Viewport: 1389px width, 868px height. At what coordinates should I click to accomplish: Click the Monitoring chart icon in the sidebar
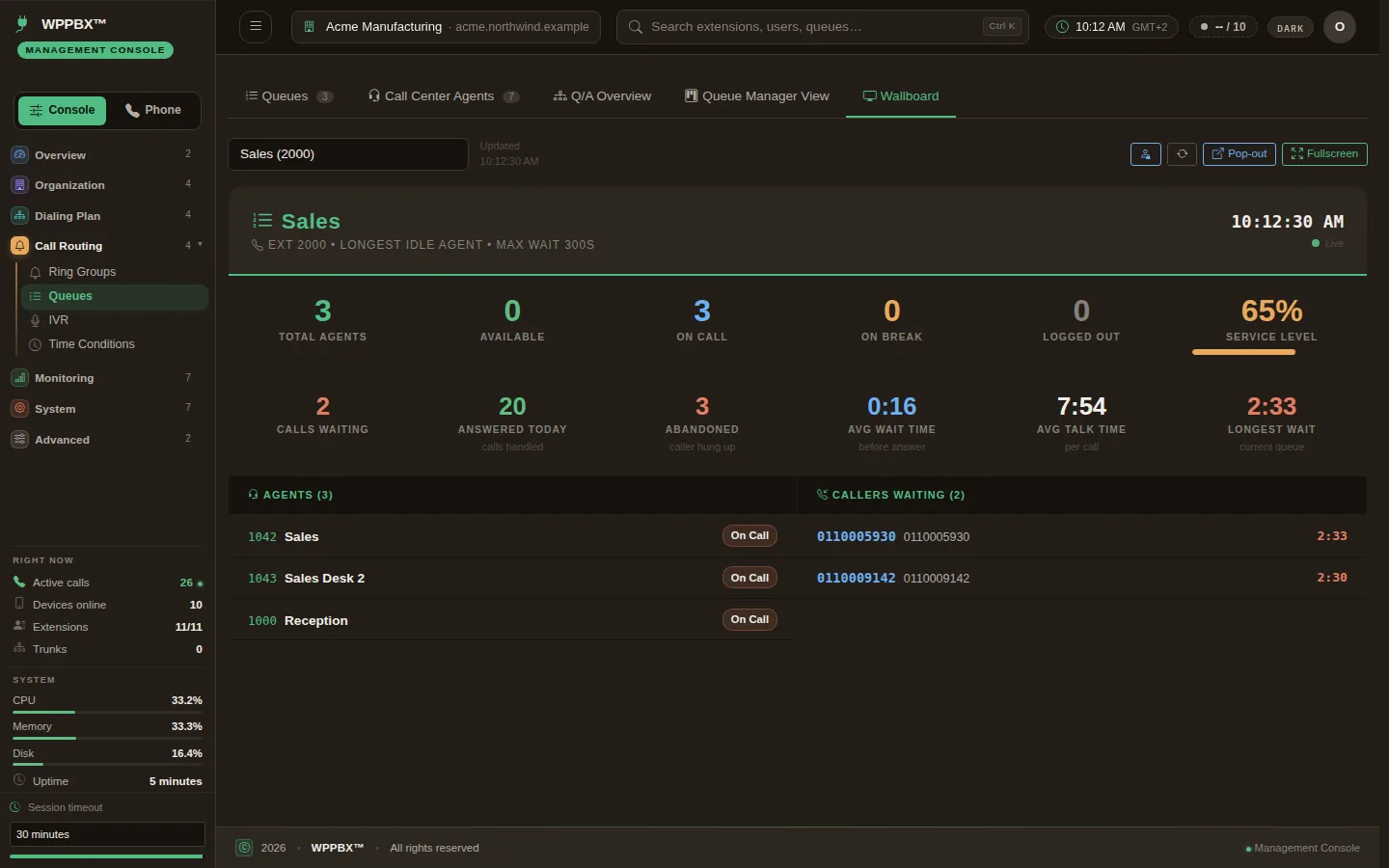[19, 378]
